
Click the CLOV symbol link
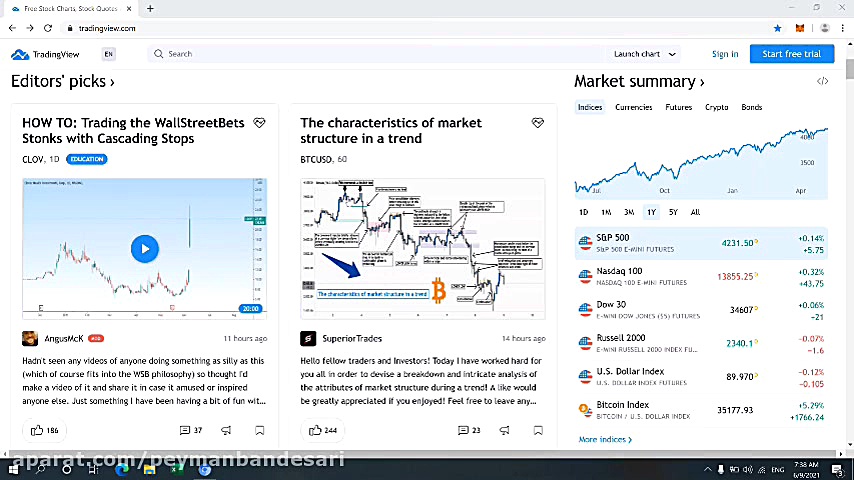33,159
